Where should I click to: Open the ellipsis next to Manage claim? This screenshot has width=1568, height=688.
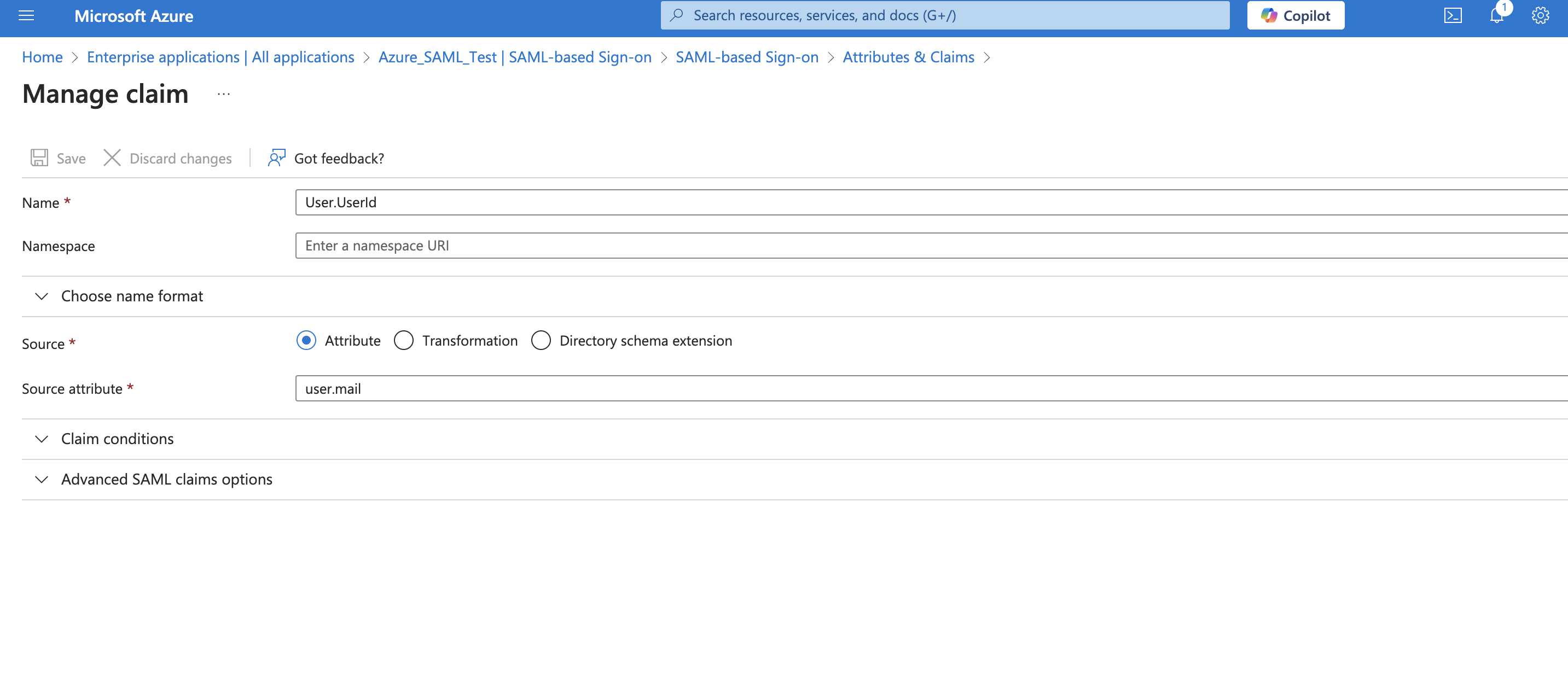[223, 94]
